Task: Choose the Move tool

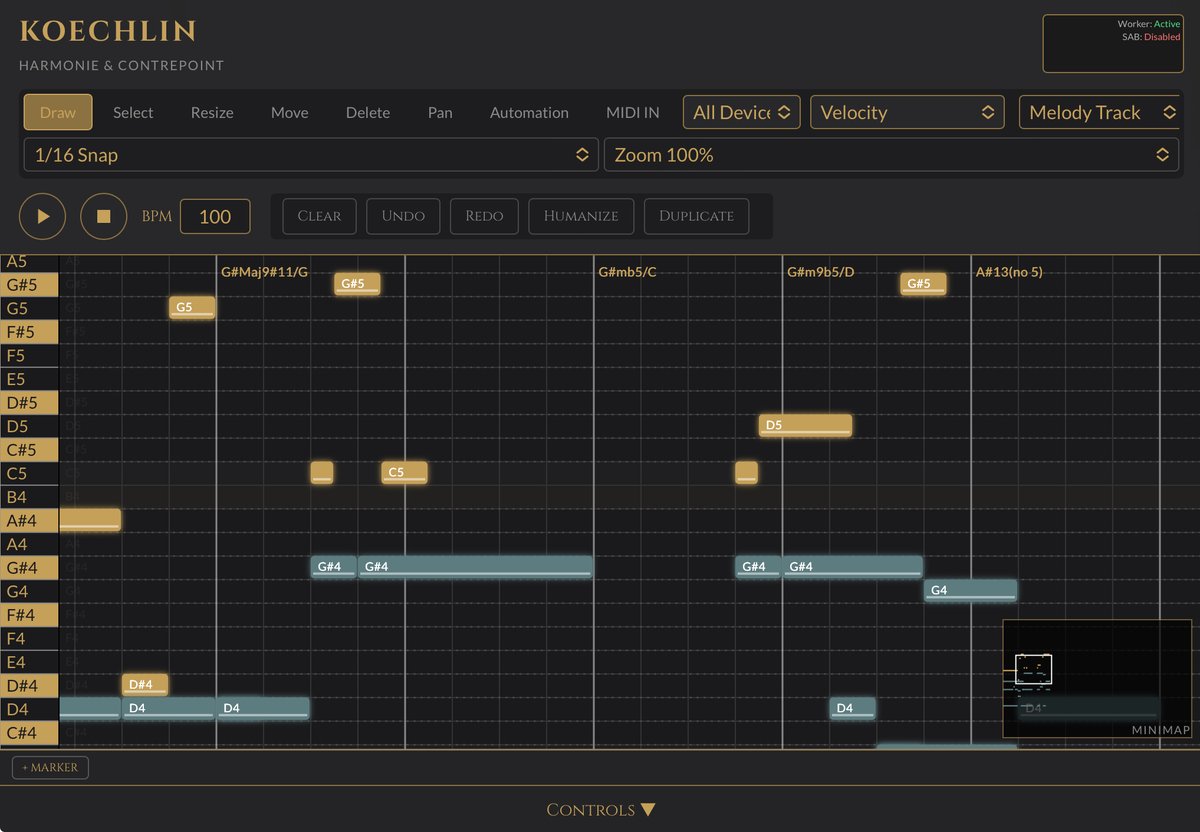Action: click(289, 112)
